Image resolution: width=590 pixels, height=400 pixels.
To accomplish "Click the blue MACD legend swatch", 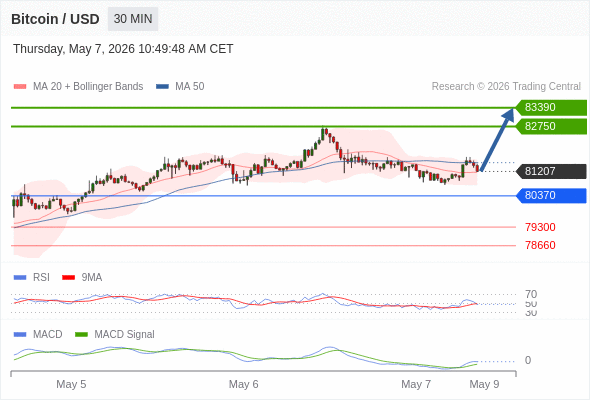I will (20, 335).
